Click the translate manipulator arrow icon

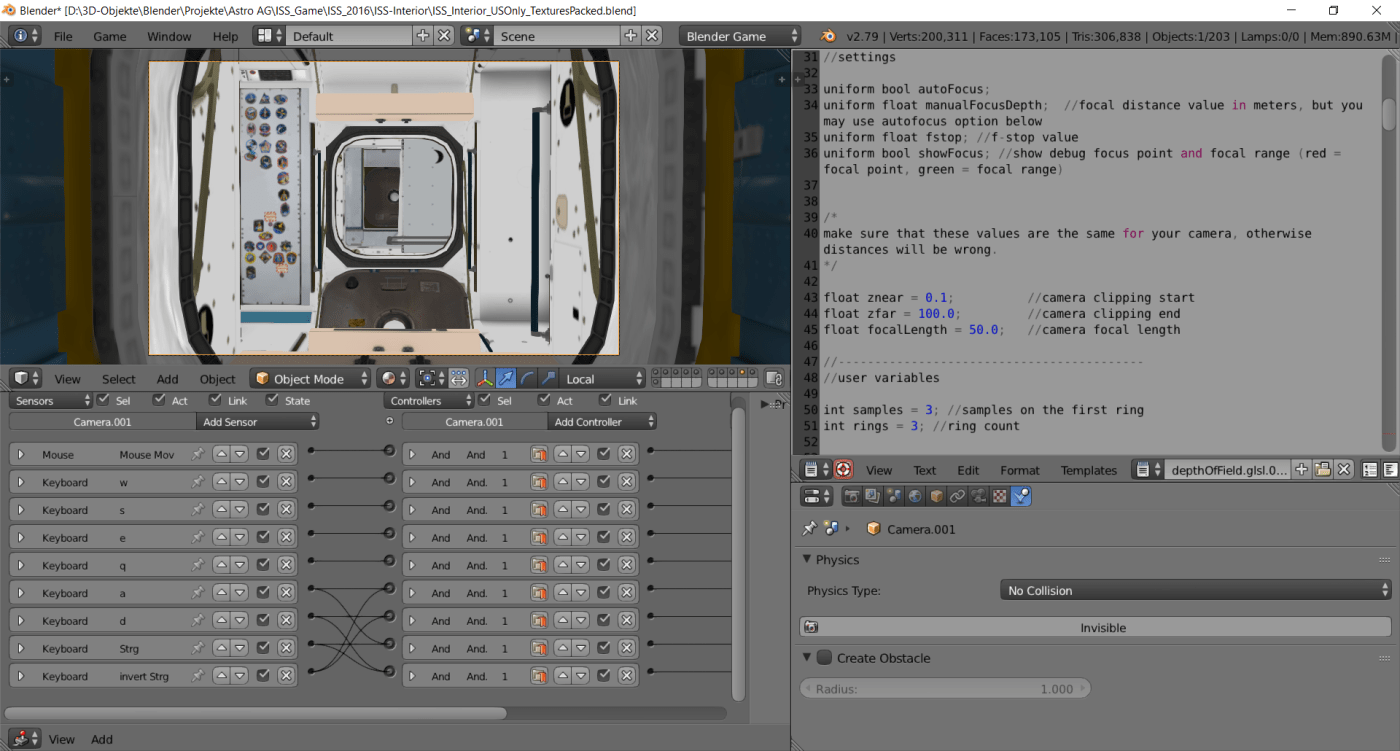tap(506, 379)
